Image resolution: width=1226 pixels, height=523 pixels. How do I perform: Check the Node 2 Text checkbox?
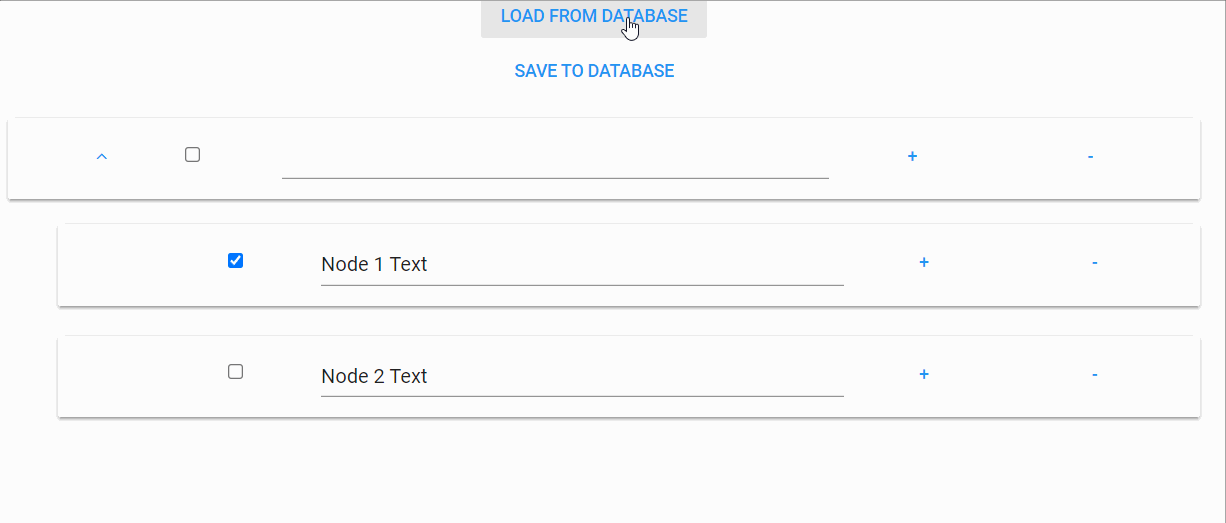pos(236,372)
